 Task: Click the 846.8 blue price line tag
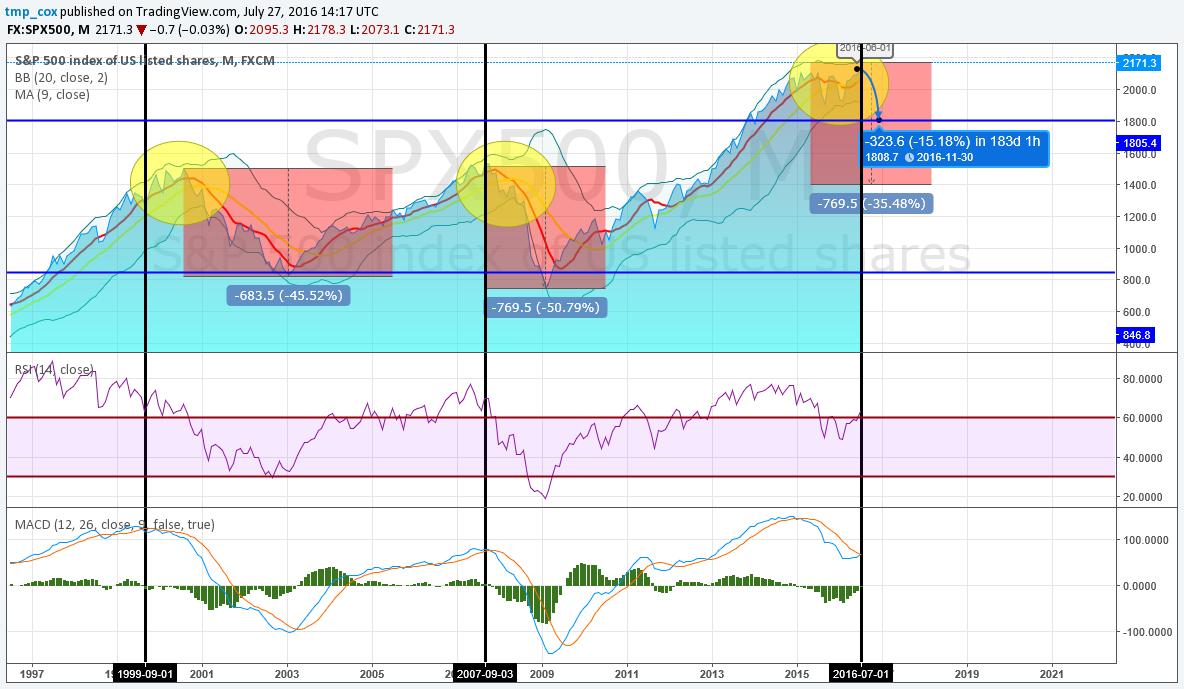point(1136,335)
